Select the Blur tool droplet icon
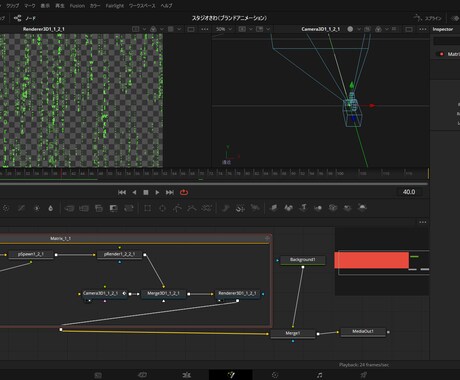 [51, 208]
